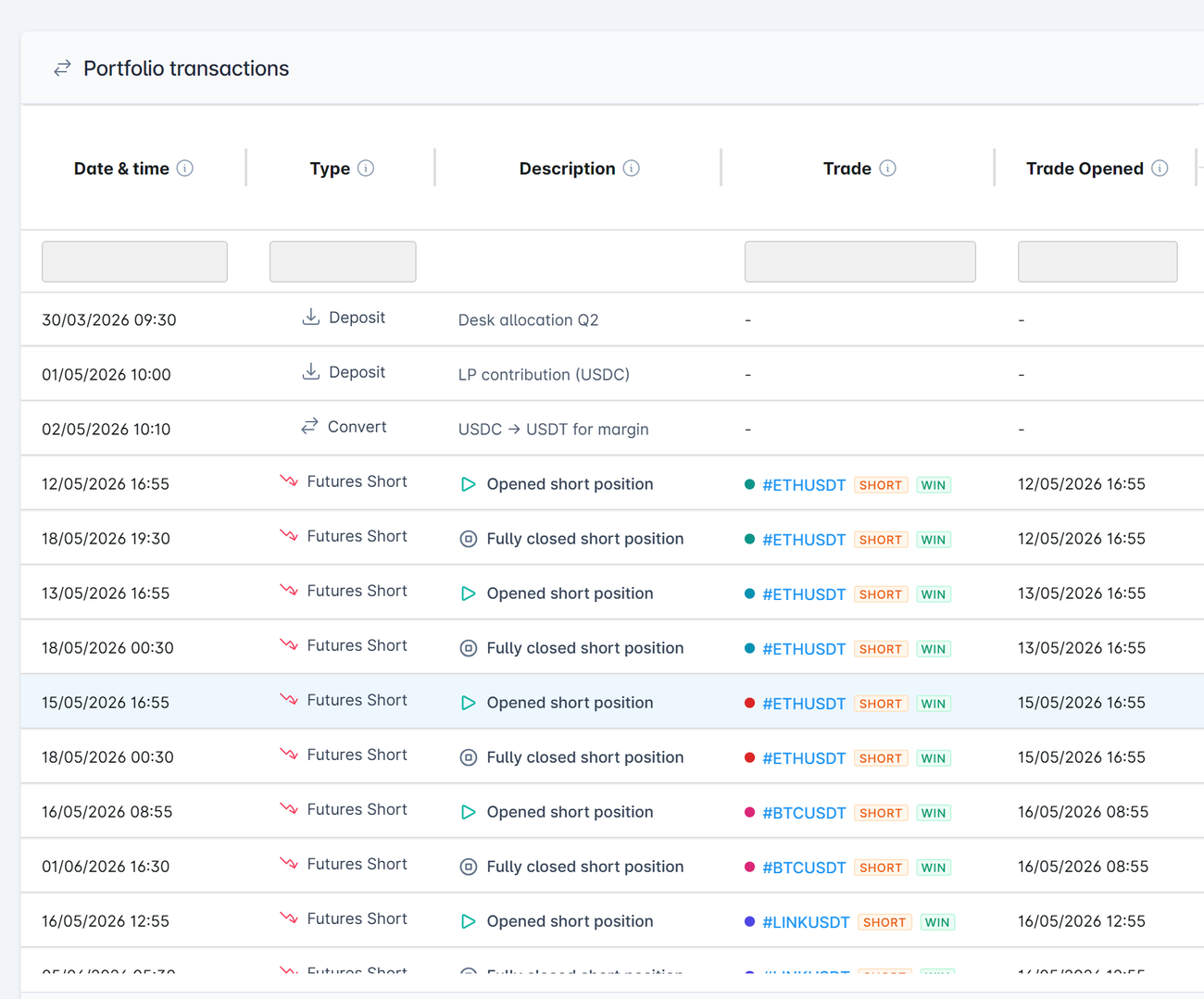1204x999 pixels.
Task: Click the Type filter field
Action: click(x=343, y=261)
